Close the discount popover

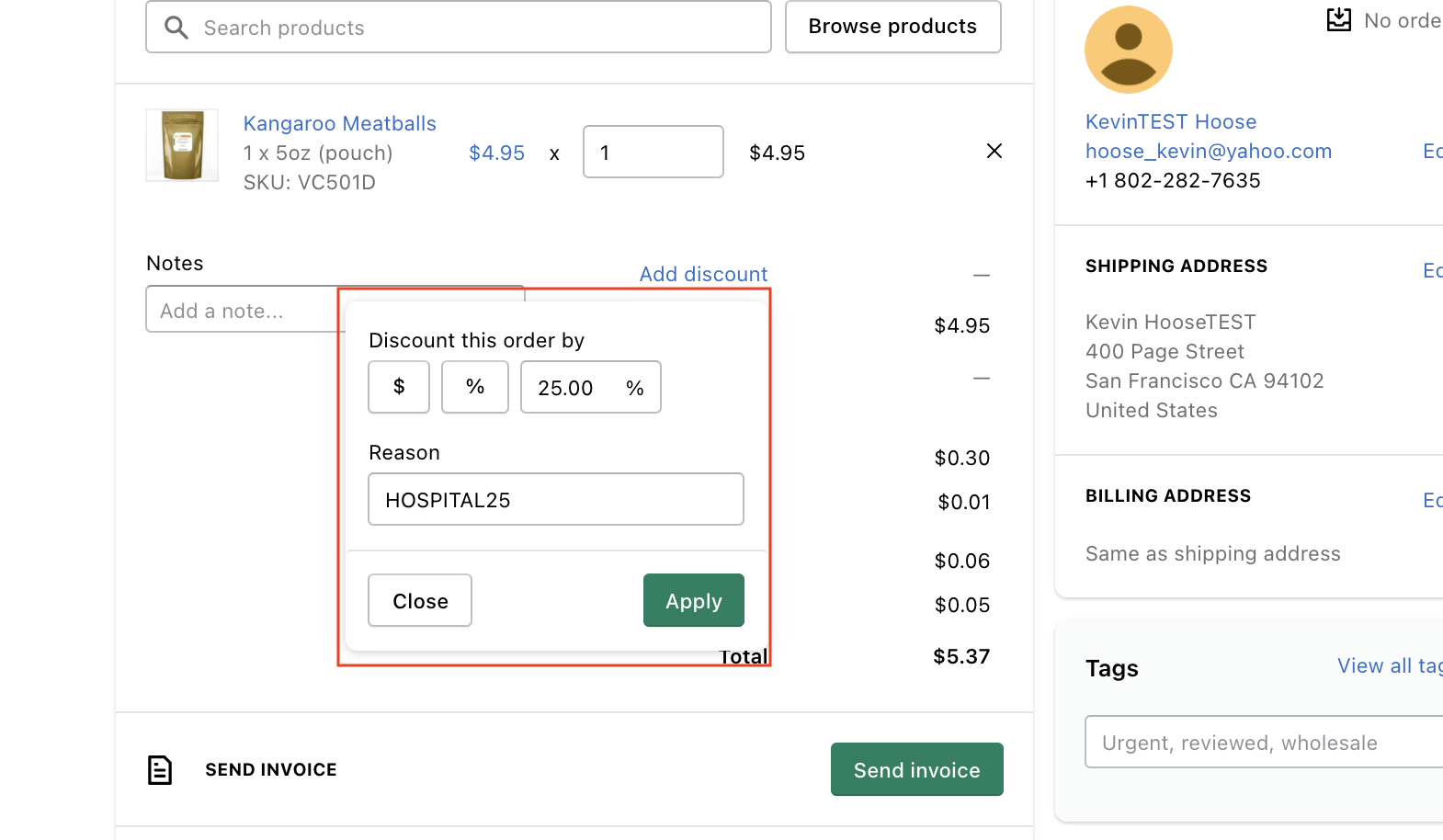pos(420,601)
